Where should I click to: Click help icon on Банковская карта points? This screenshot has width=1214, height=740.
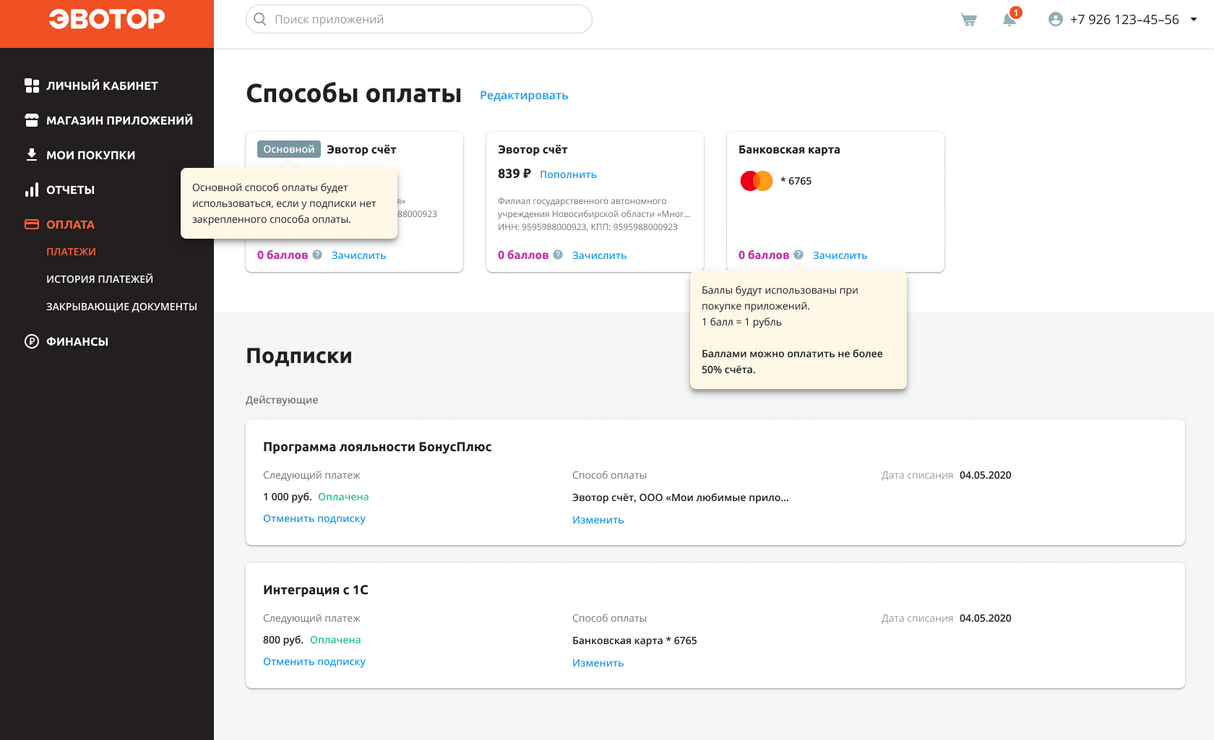click(798, 255)
